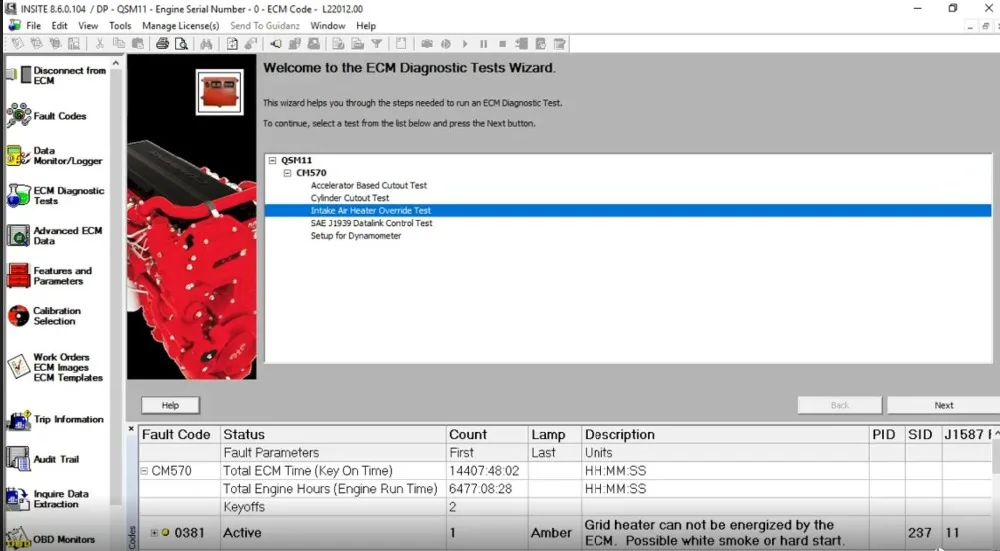
Task: Click the Lamp column header
Action: click(x=555, y=434)
